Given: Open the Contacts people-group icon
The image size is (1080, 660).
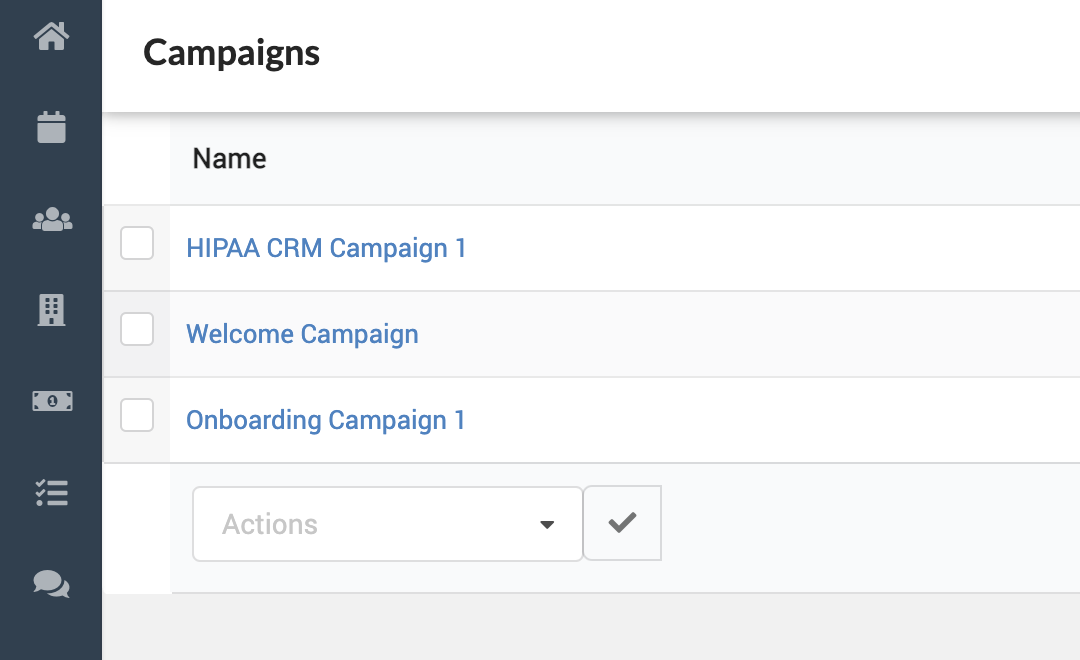Looking at the screenshot, I should (x=52, y=220).
